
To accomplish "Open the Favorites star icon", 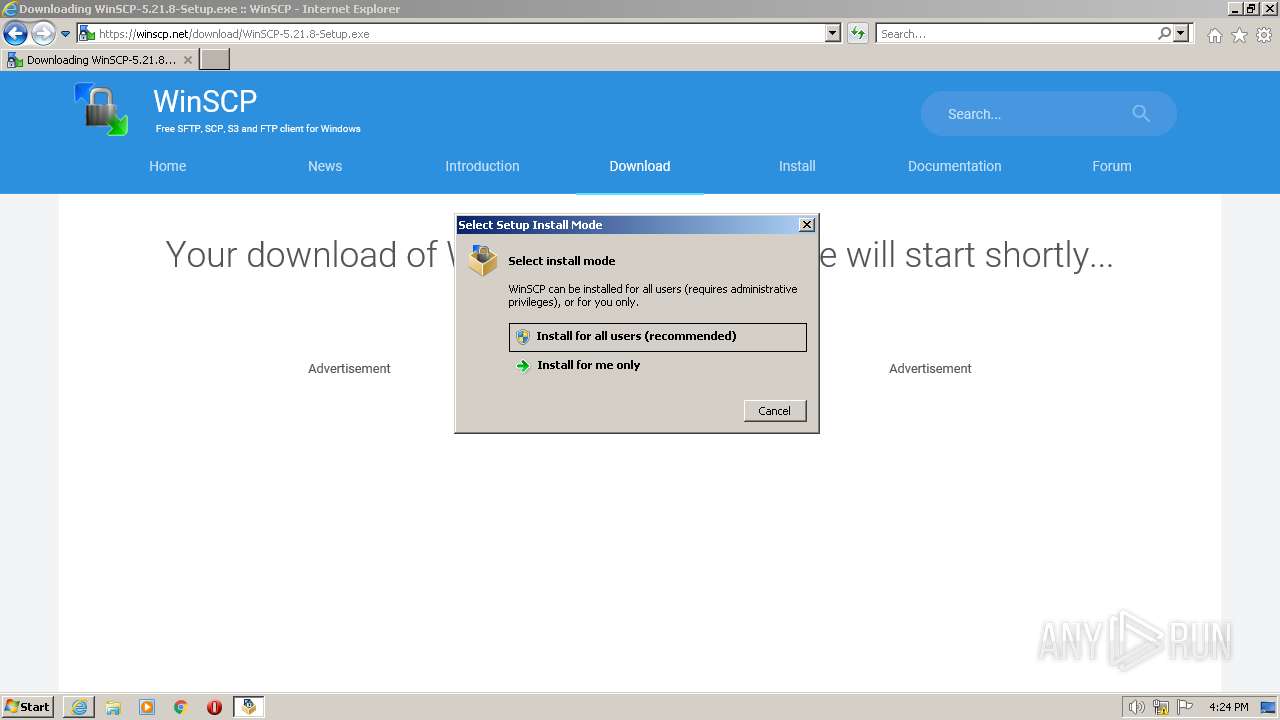I will pyautogui.click(x=1239, y=35).
